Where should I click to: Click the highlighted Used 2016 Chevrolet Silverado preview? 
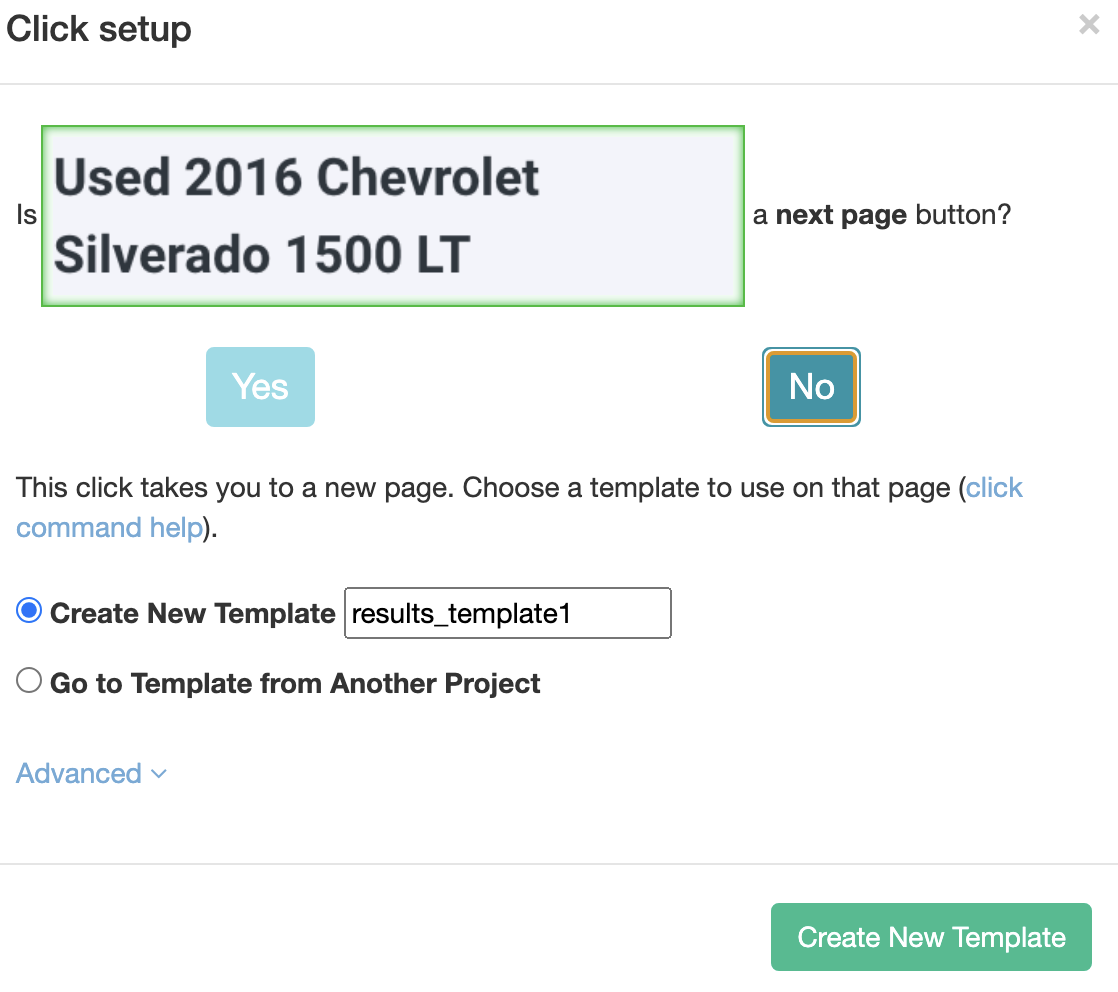pos(393,216)
